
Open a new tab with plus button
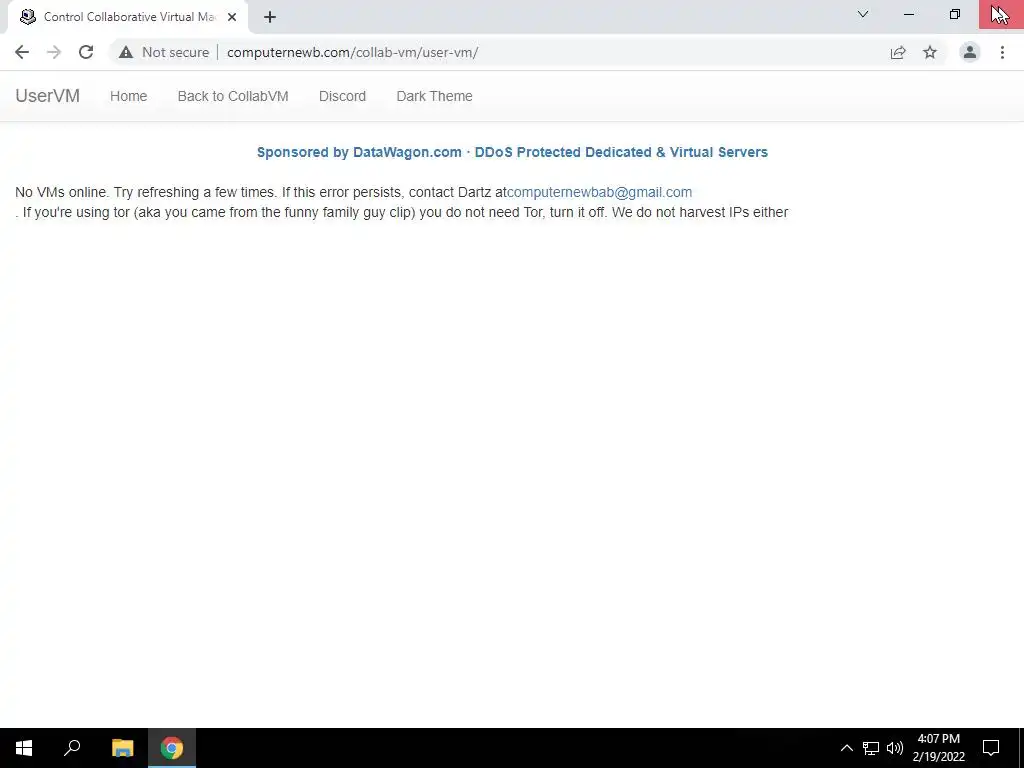point(270,17)
